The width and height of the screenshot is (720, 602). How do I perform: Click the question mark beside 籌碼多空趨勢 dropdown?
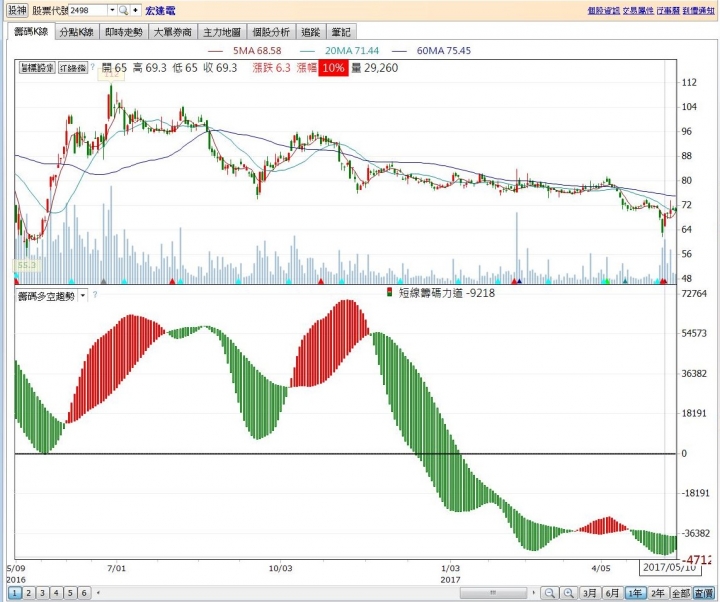click(x=95, y=294)
